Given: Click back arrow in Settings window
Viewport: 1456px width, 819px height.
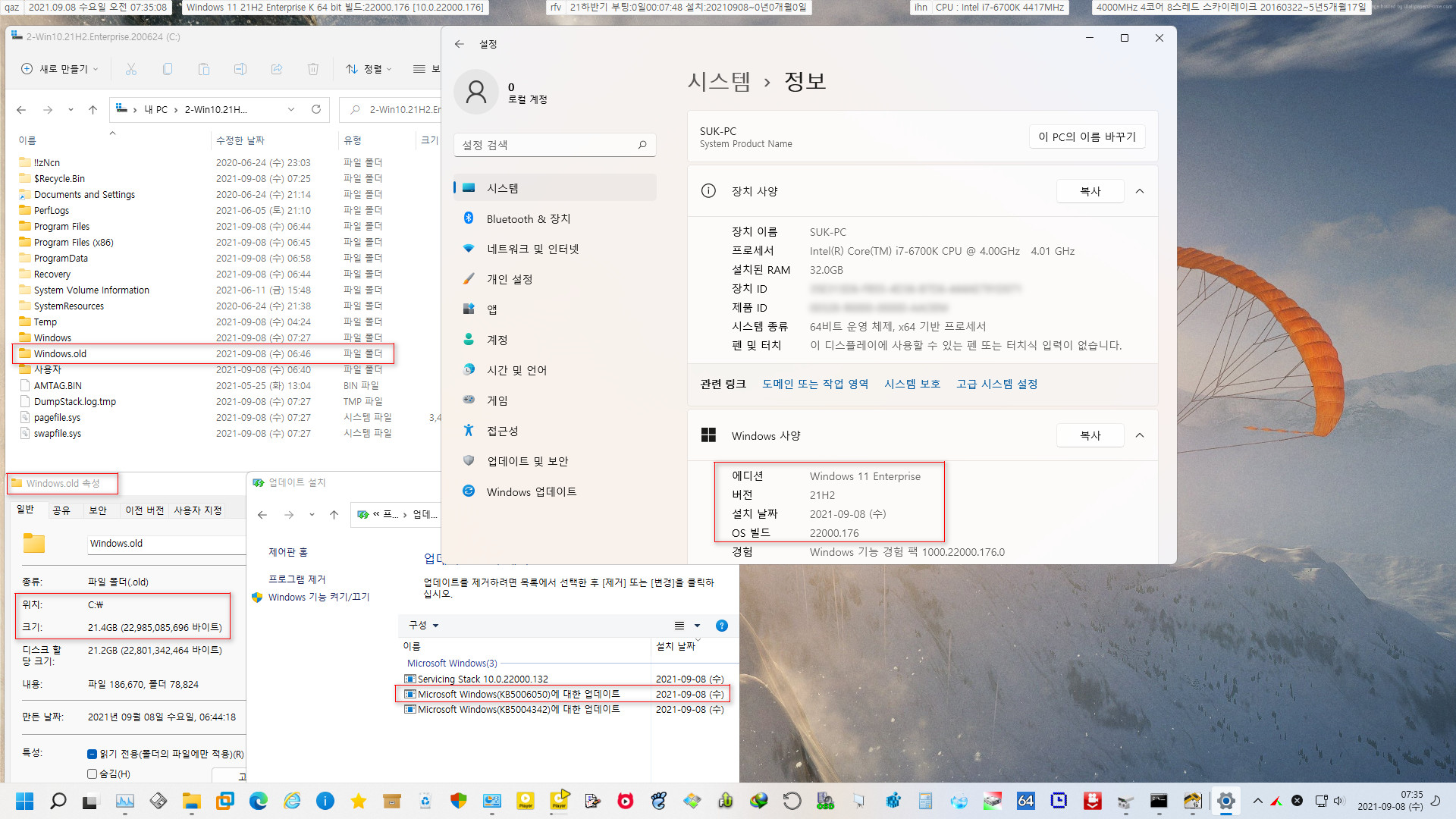Looking at the screenshot, I should [x=460, y=44].
